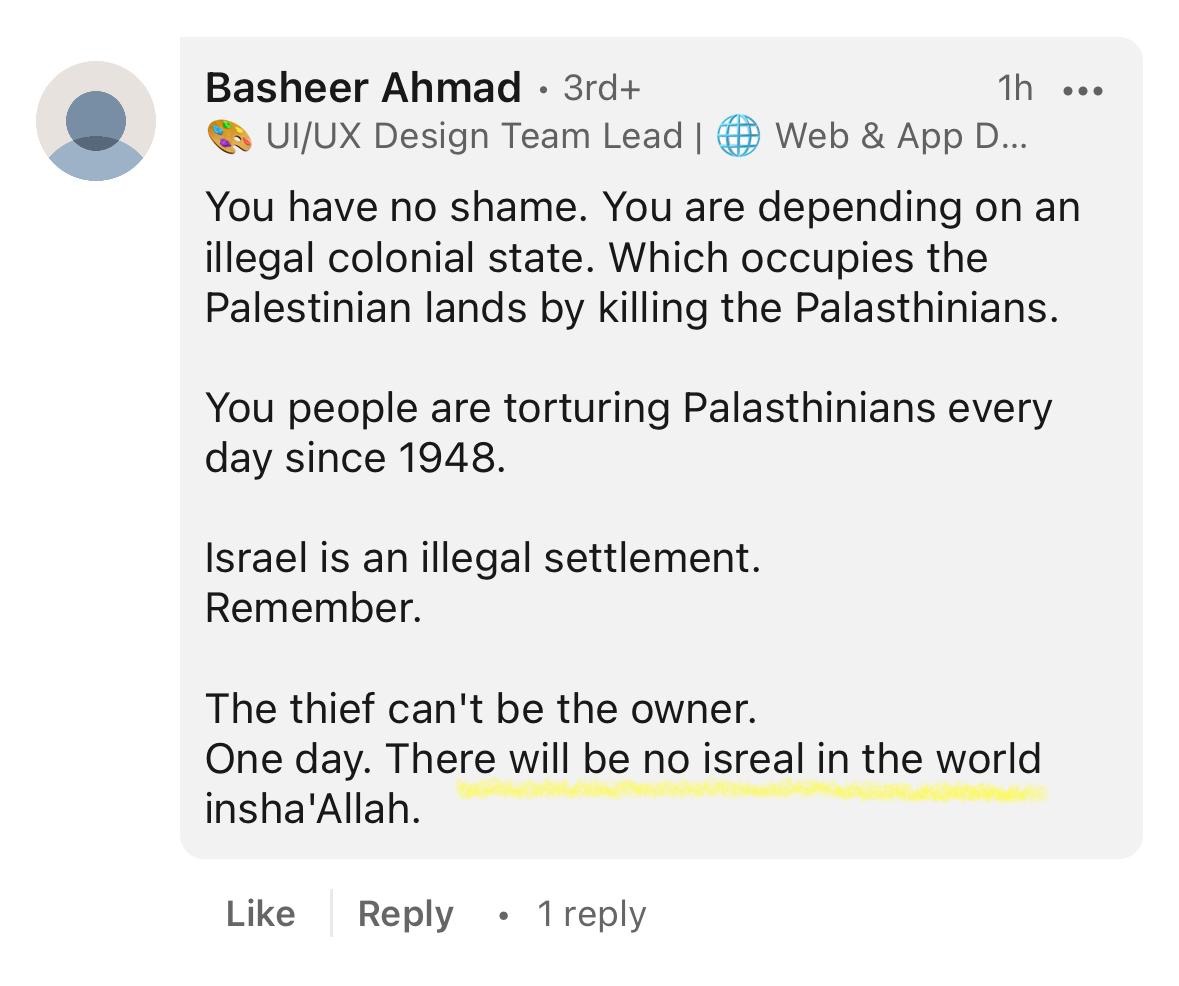Reply to Basheer Ahmad's comment

(405, 913)
